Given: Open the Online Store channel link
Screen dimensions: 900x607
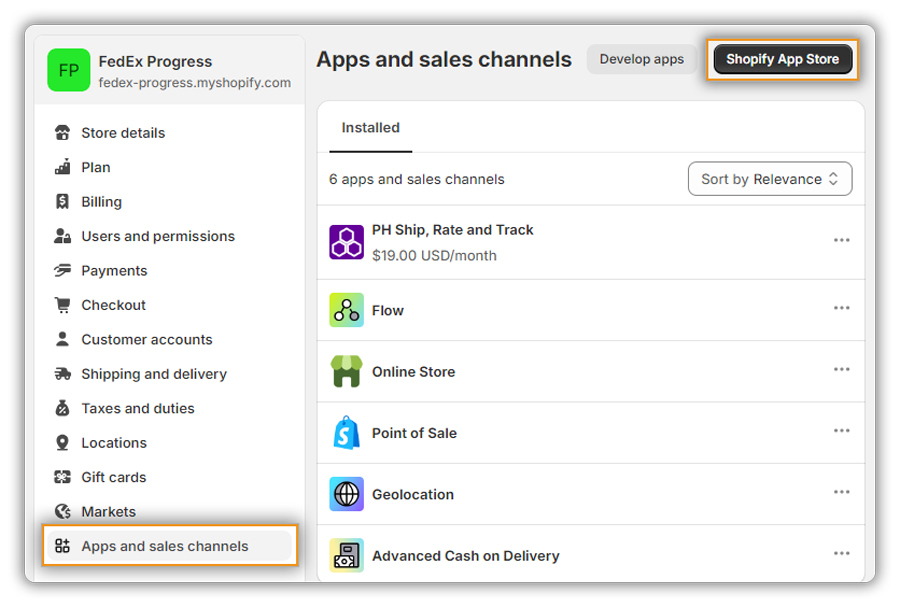Looking at the screenshot, I should point(413,372).
